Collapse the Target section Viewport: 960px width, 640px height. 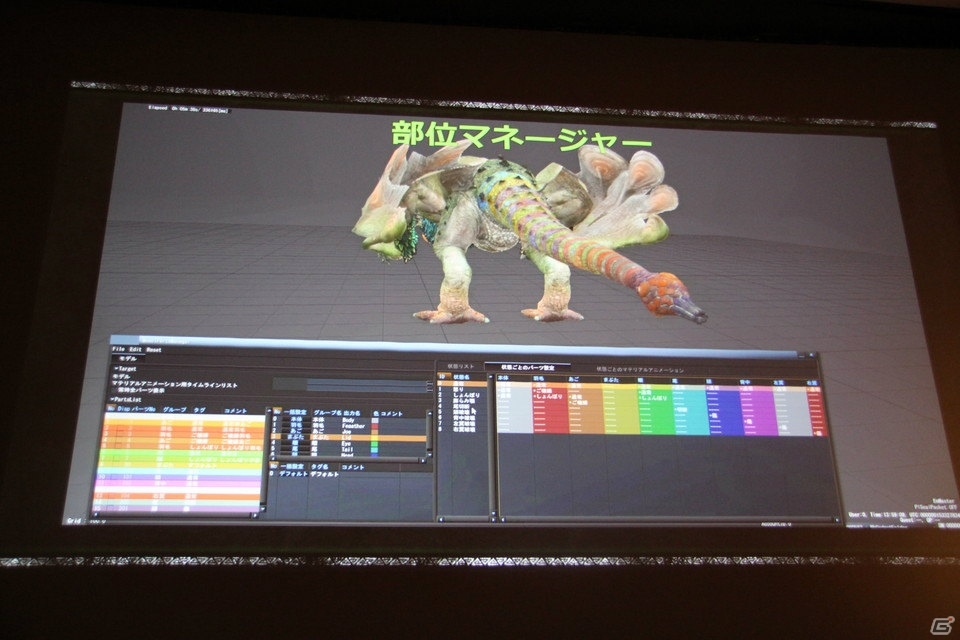coord(127,368)
